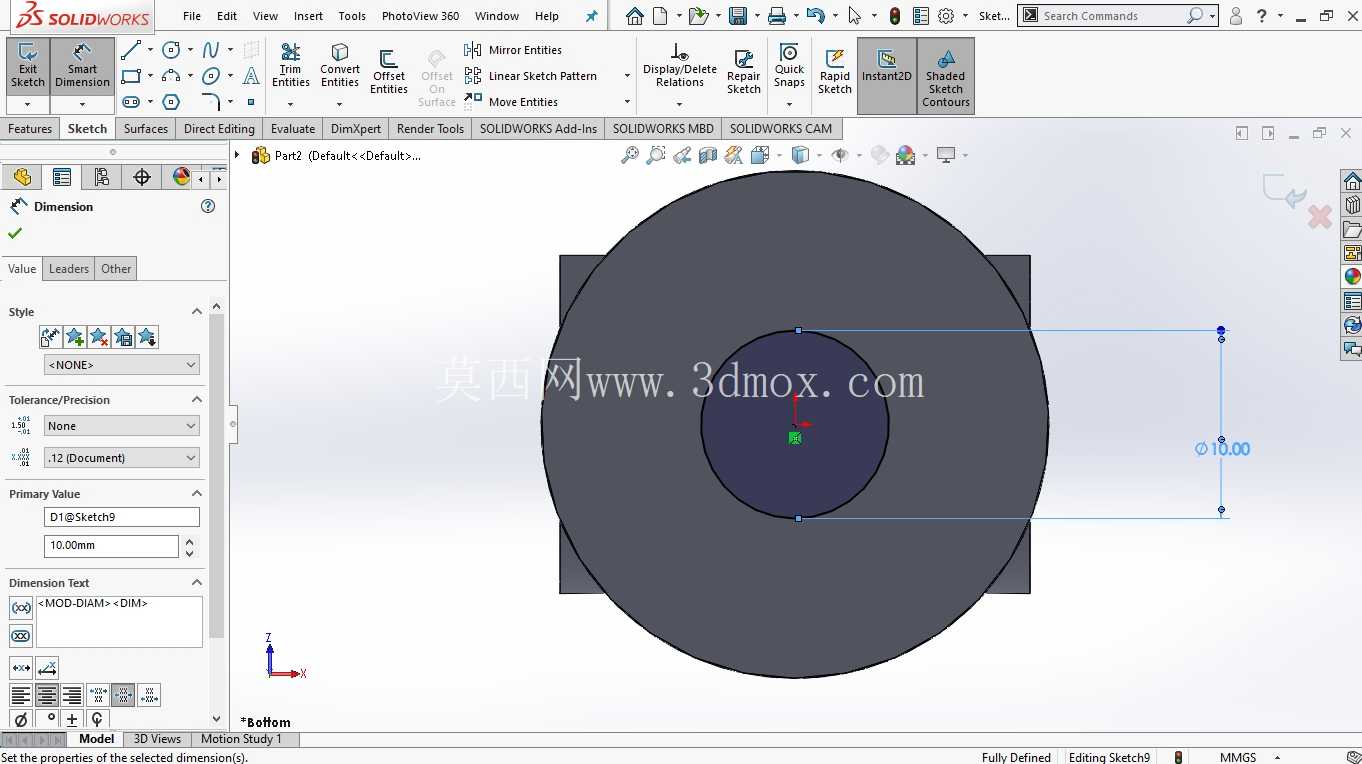
Task: Open the Section View tool
Action: point(708,155)
